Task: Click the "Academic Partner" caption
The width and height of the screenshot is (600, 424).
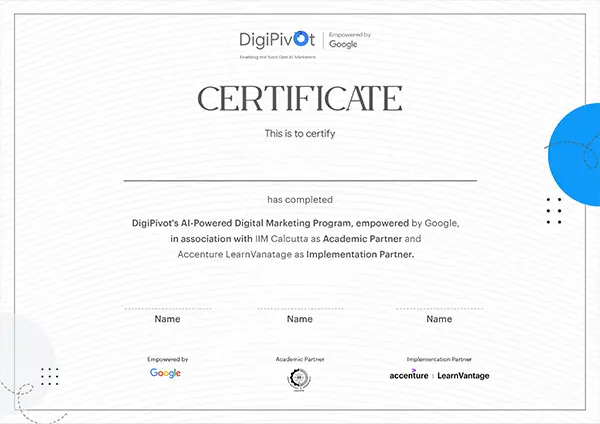Action: tap(300, 359)
